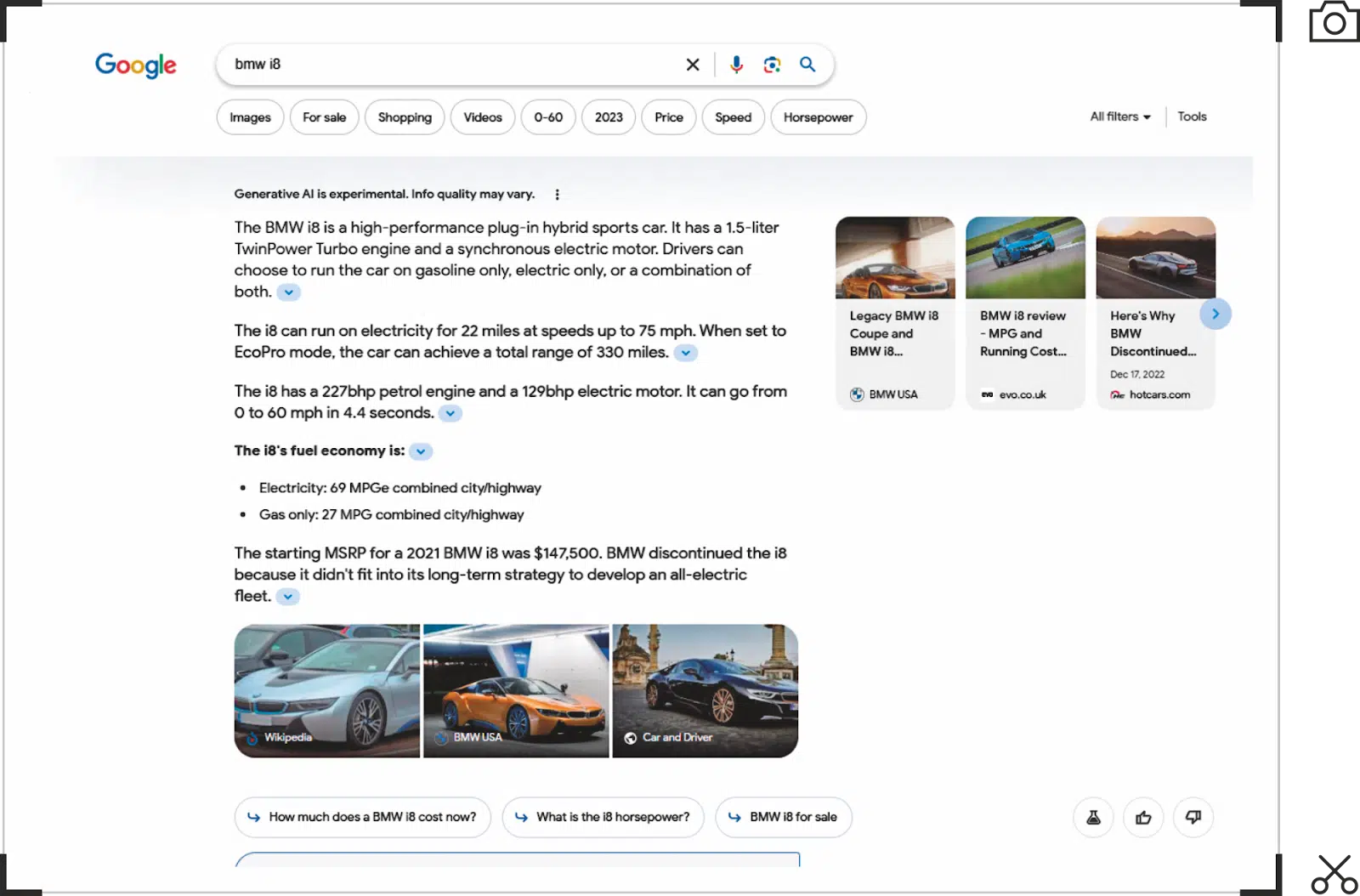The width and height of the screenshot is (1360, 896).
Task: Open the hotcars.com discontinued article card
Action: 1155,313
